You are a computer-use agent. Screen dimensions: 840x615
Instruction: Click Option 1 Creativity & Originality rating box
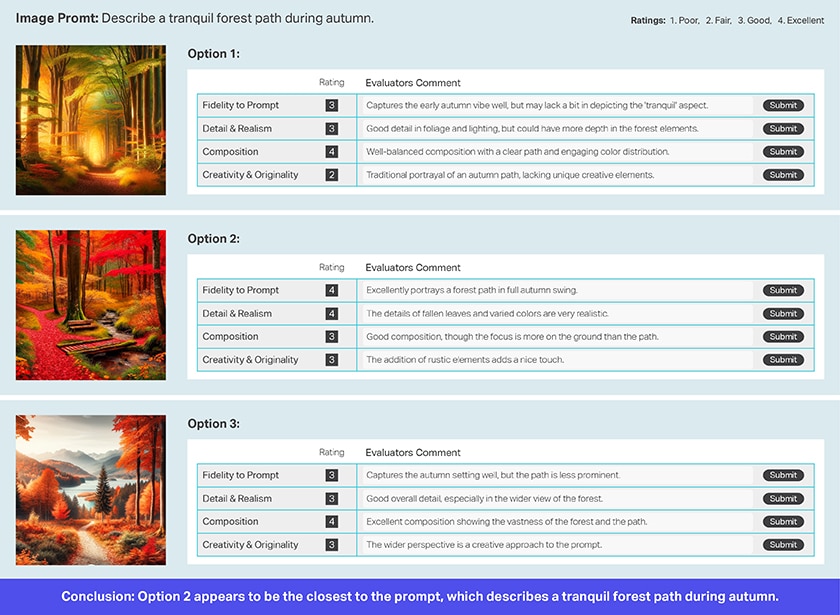pyautogui.click(x=331, y=175)
